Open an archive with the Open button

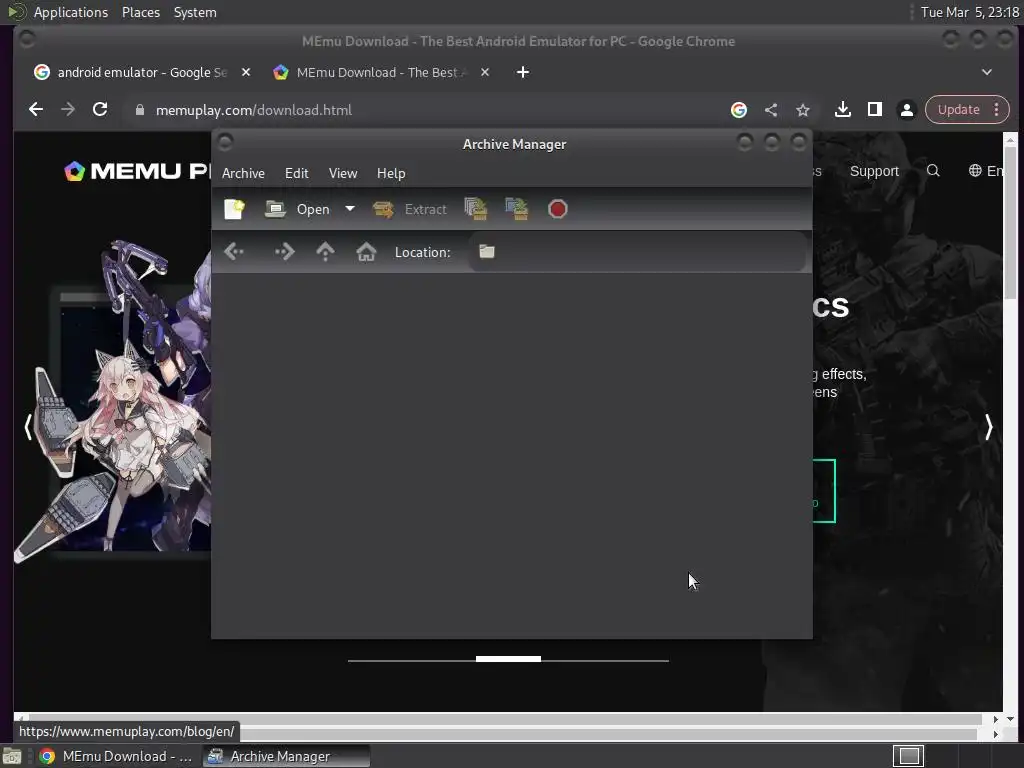(x=298, y=209)
